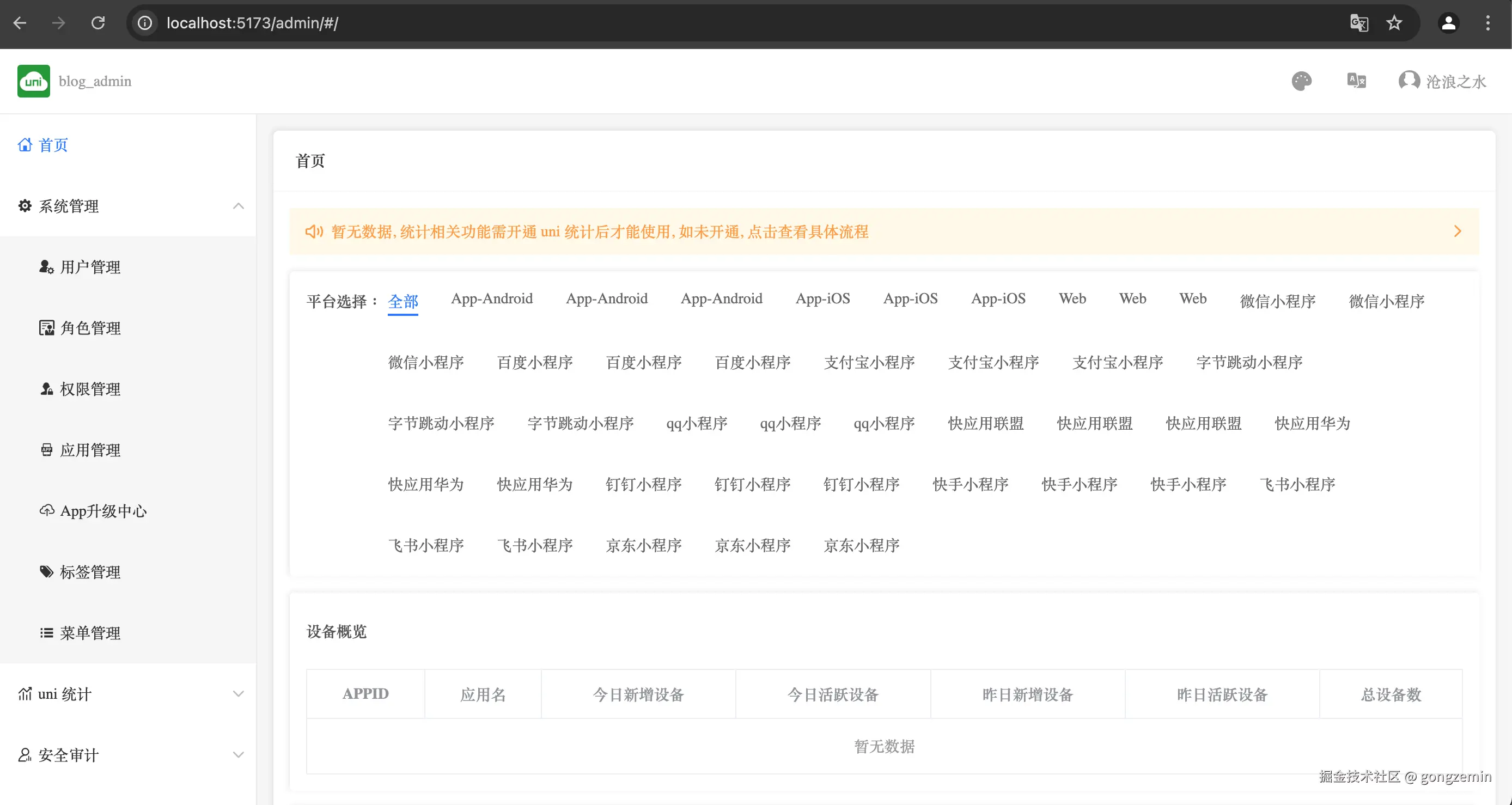
Task: Click the language switch icon in header
Action: (1356, 81)
